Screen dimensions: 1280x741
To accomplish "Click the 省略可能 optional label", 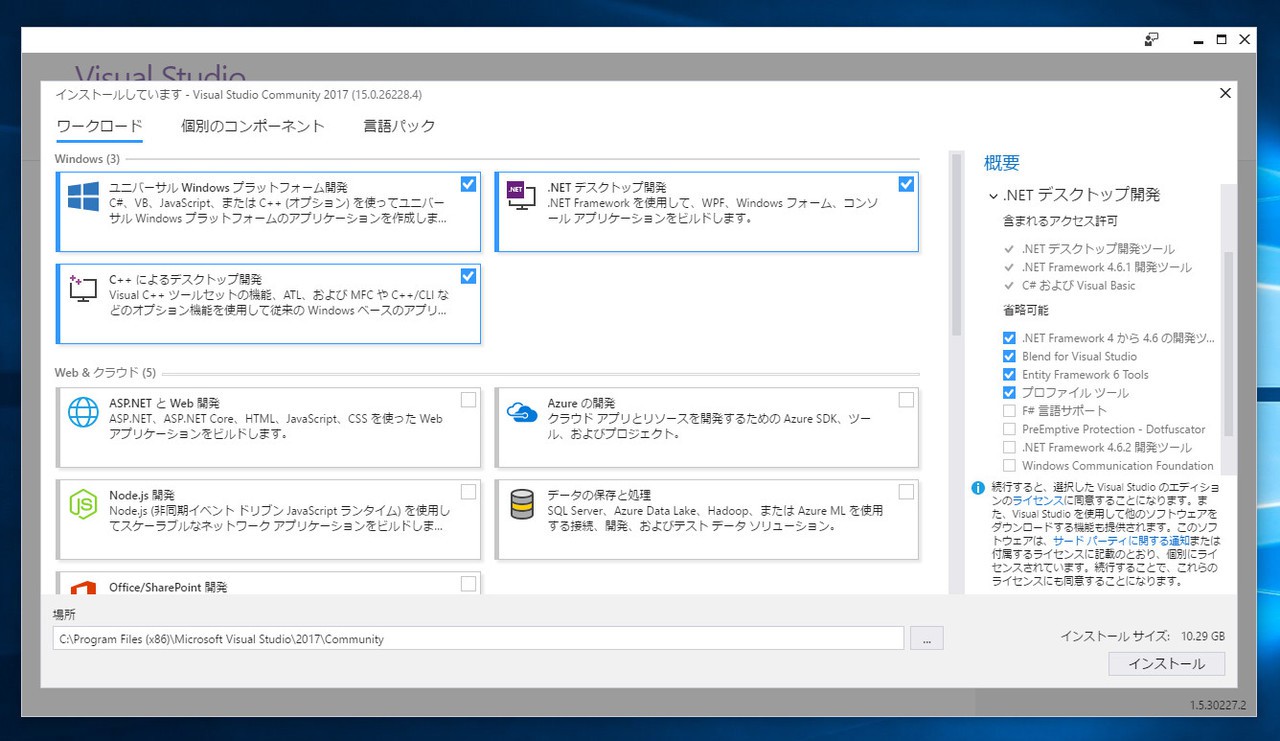I will pyautogui.click(x=1026, y=311).
